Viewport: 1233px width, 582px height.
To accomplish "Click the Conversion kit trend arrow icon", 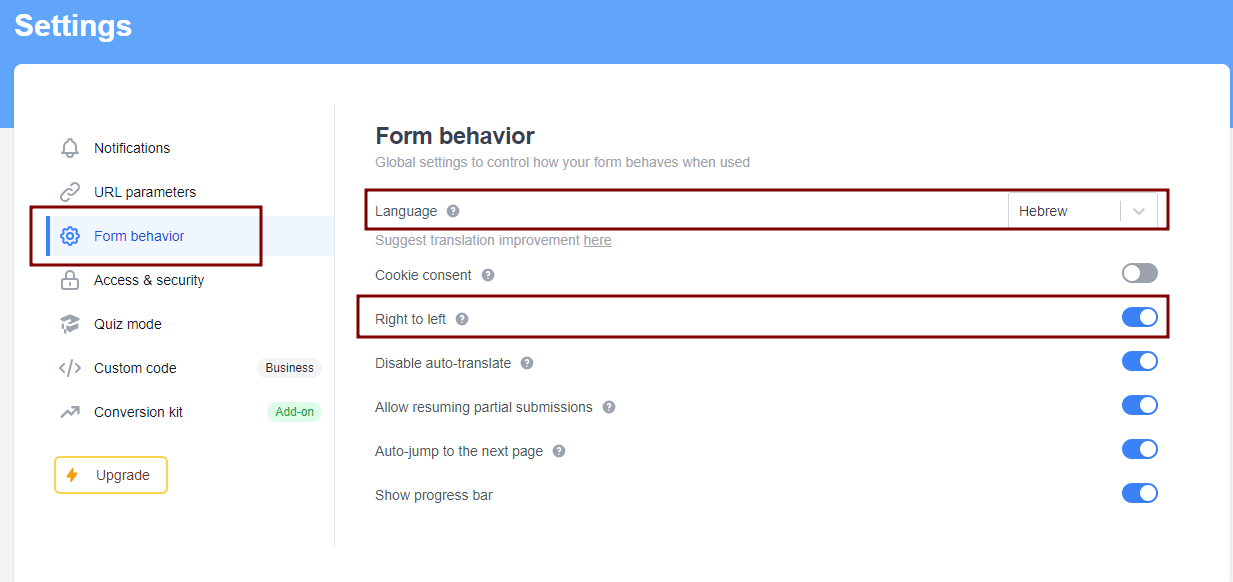I will (70, 412).
